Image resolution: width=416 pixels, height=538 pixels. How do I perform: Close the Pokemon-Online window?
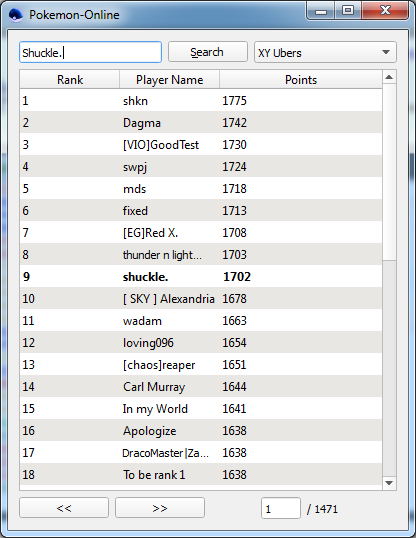pos(385,11)
